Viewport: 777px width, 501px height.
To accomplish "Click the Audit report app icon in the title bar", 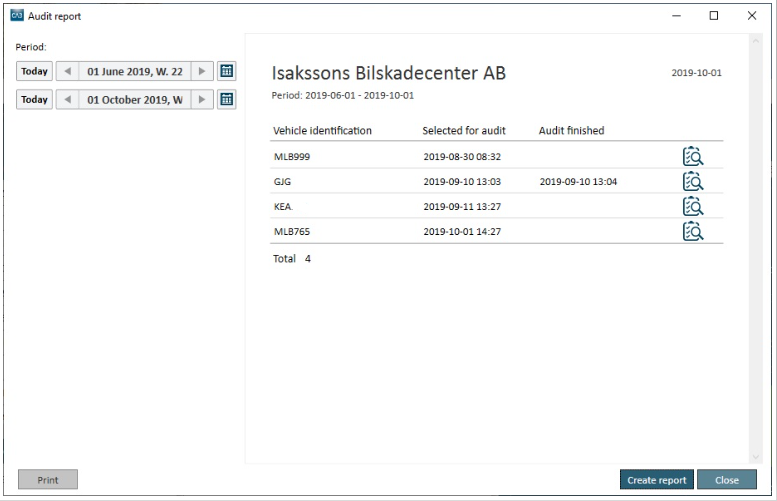I will pos(17,15).
